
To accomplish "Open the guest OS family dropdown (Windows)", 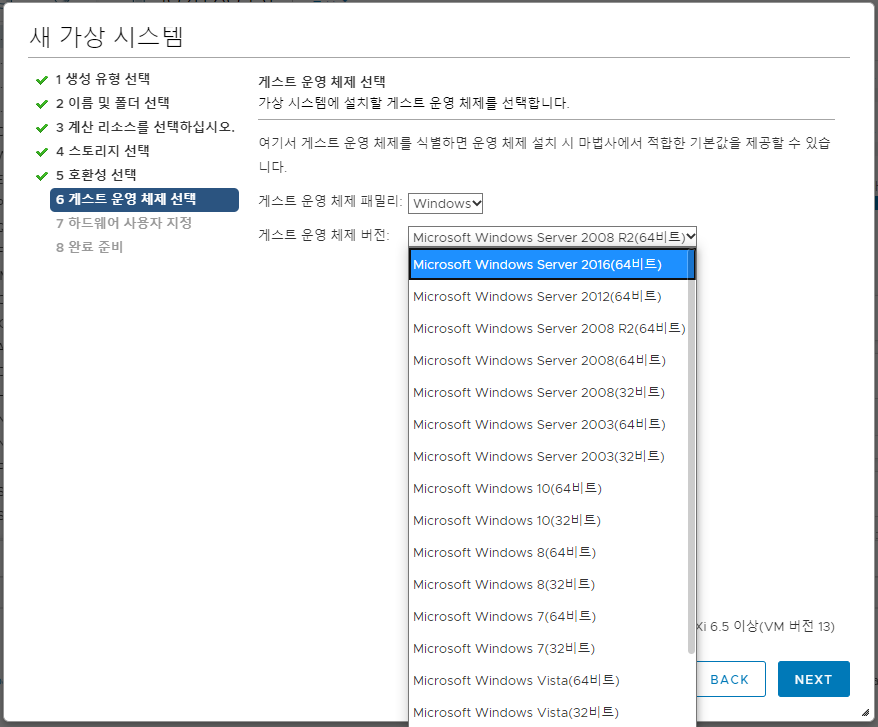I will coord(445,203).
